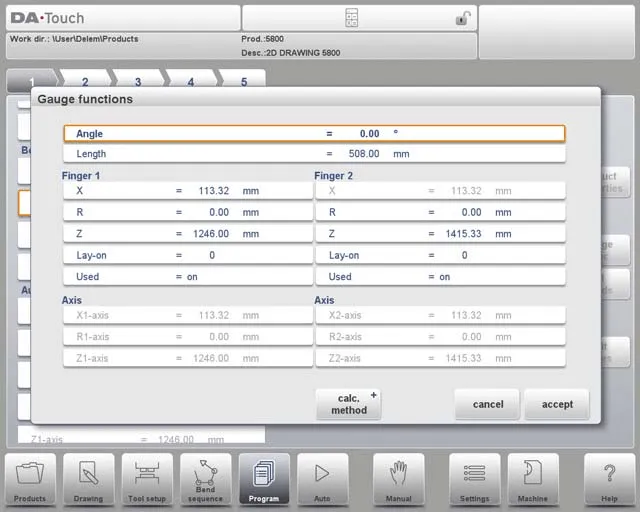Image resolution: width=640 pixels, height=512 pixels.
Task: Select bend step tab 4
Action: coord(191,82)
